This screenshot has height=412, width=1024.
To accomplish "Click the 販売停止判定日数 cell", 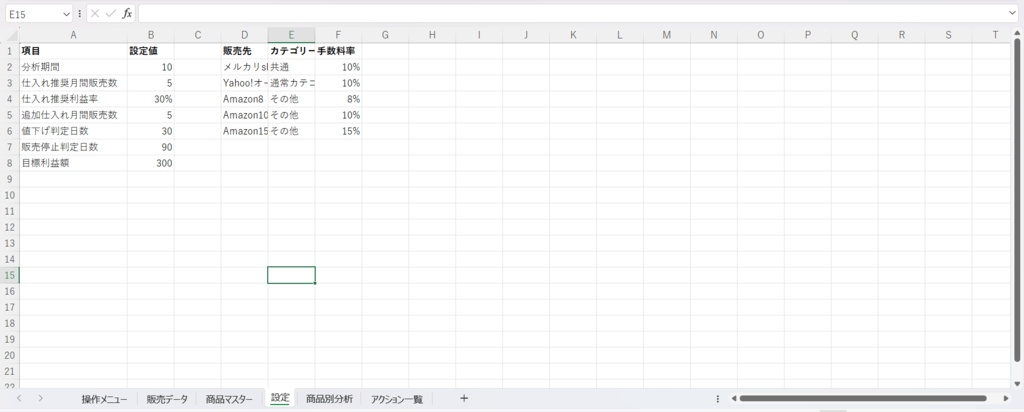I will point(73,147).
